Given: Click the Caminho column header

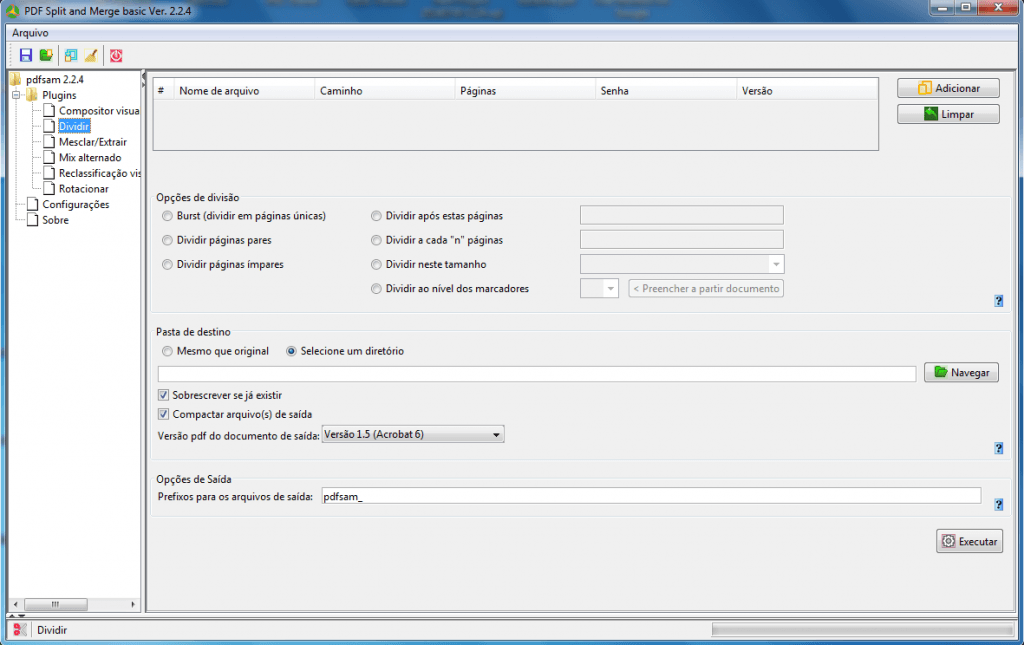Looking at the screenshot, I should click(x=385, y=91).
